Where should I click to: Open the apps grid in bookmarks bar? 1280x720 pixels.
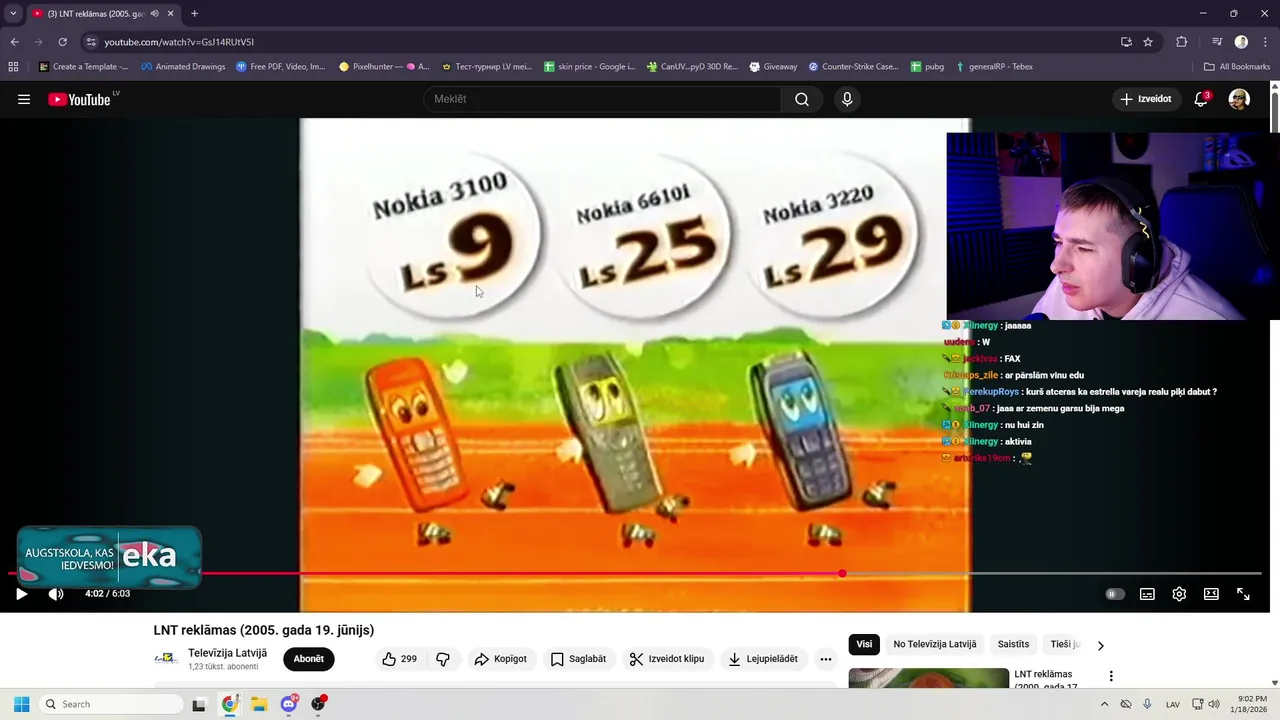(13, 67)
